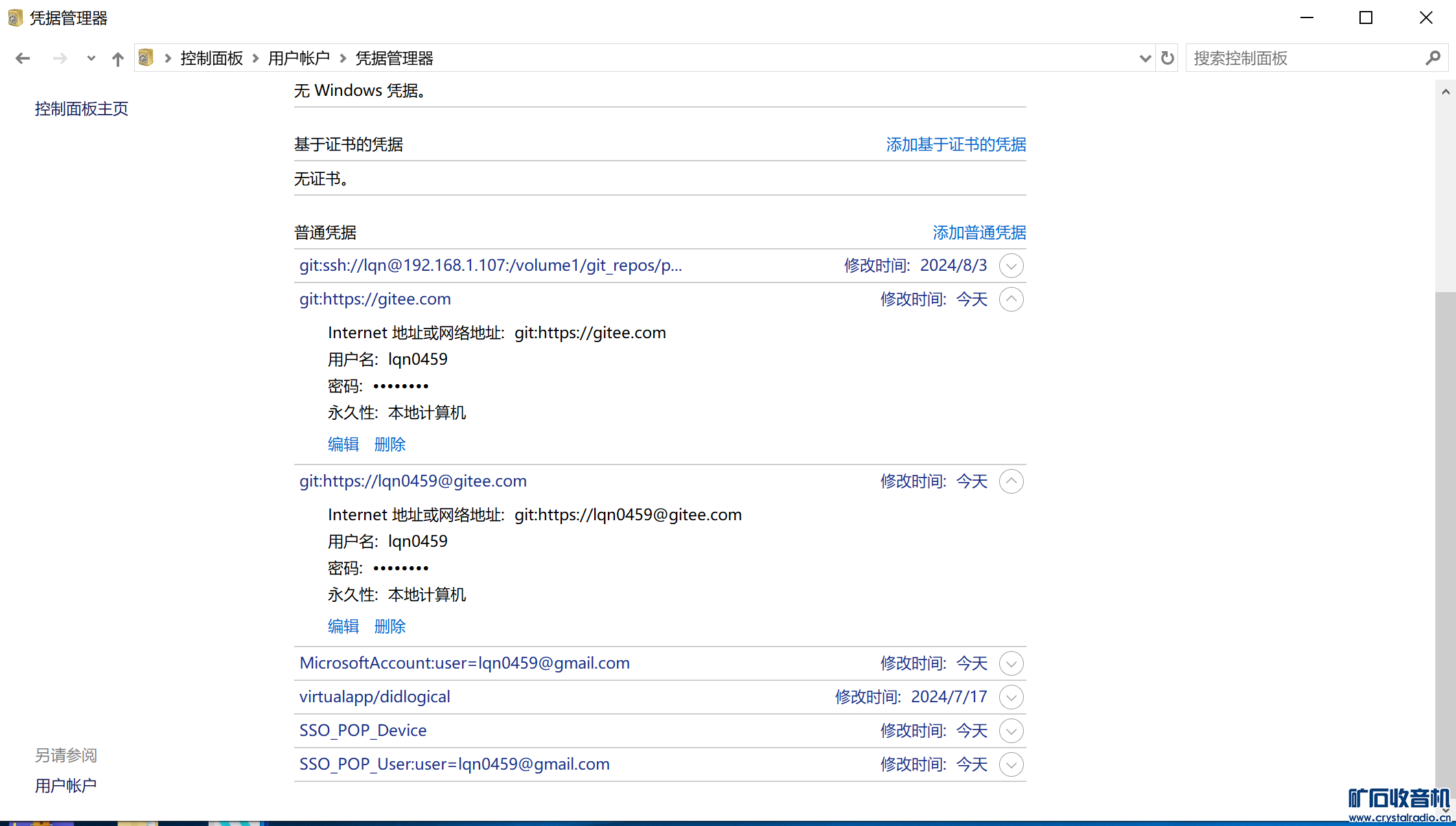Click the Back navigation arrow
1456x826 pixels.
23,59
